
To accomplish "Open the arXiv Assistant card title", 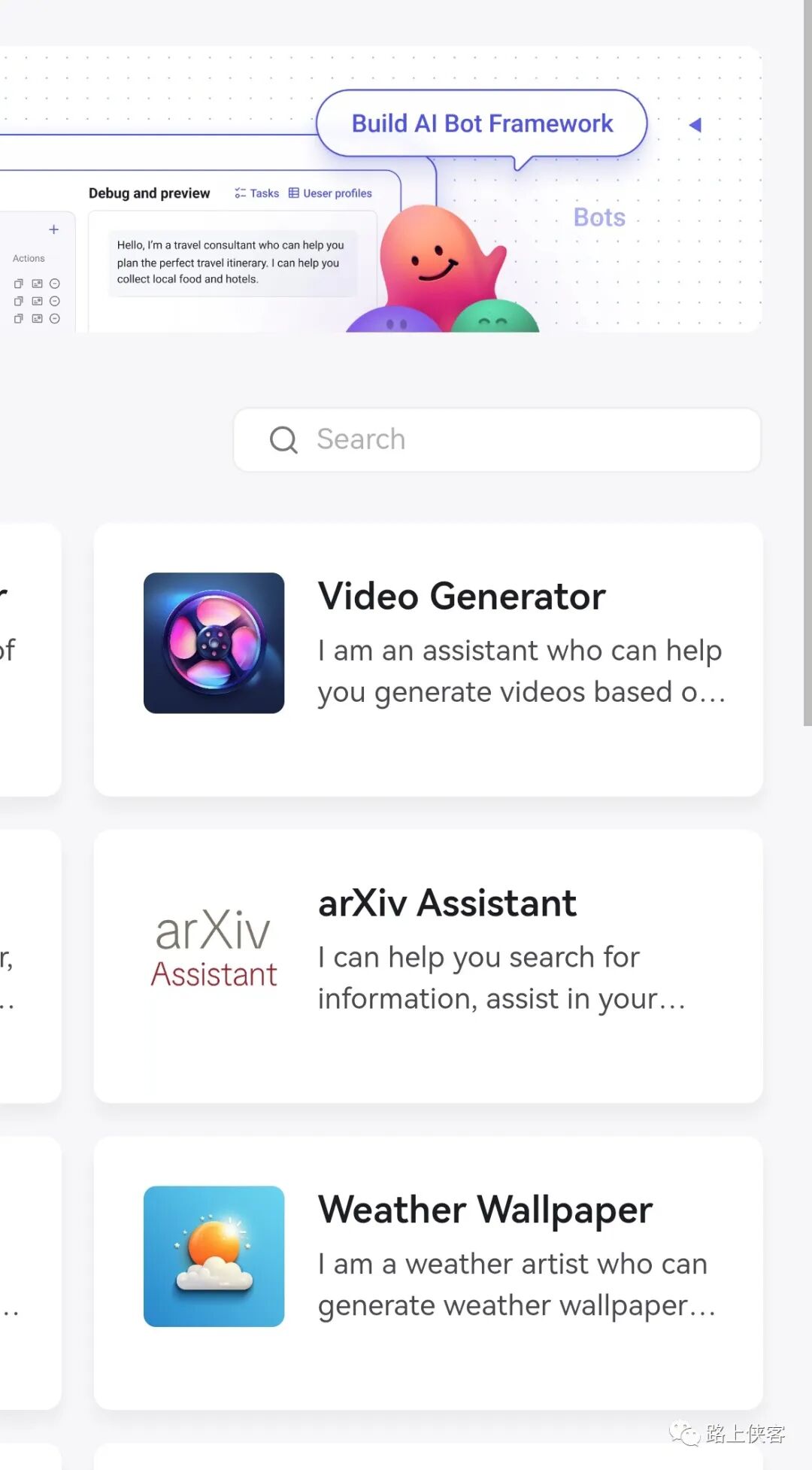I will coord(447,903).
